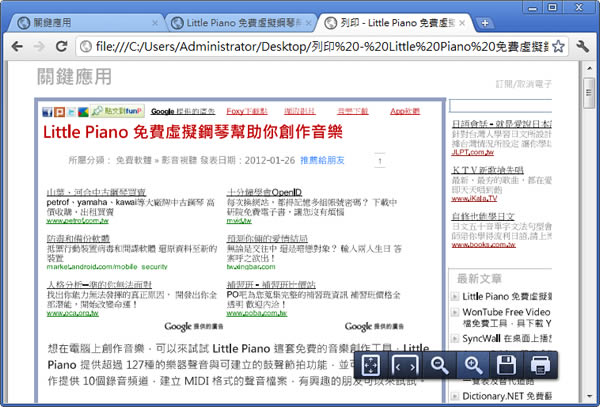Share the article via the Twitter icon
600x407 pixels.
click(x=71, y=112)
